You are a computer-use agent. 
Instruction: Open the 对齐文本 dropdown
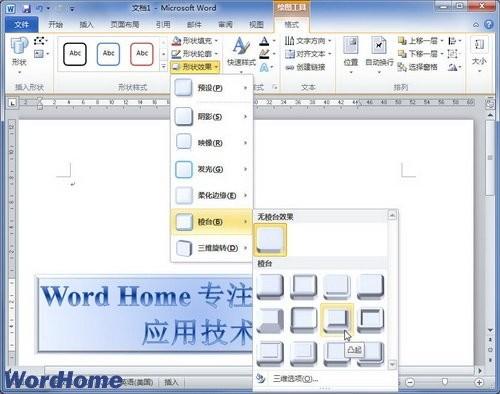(x=308, y=54)
